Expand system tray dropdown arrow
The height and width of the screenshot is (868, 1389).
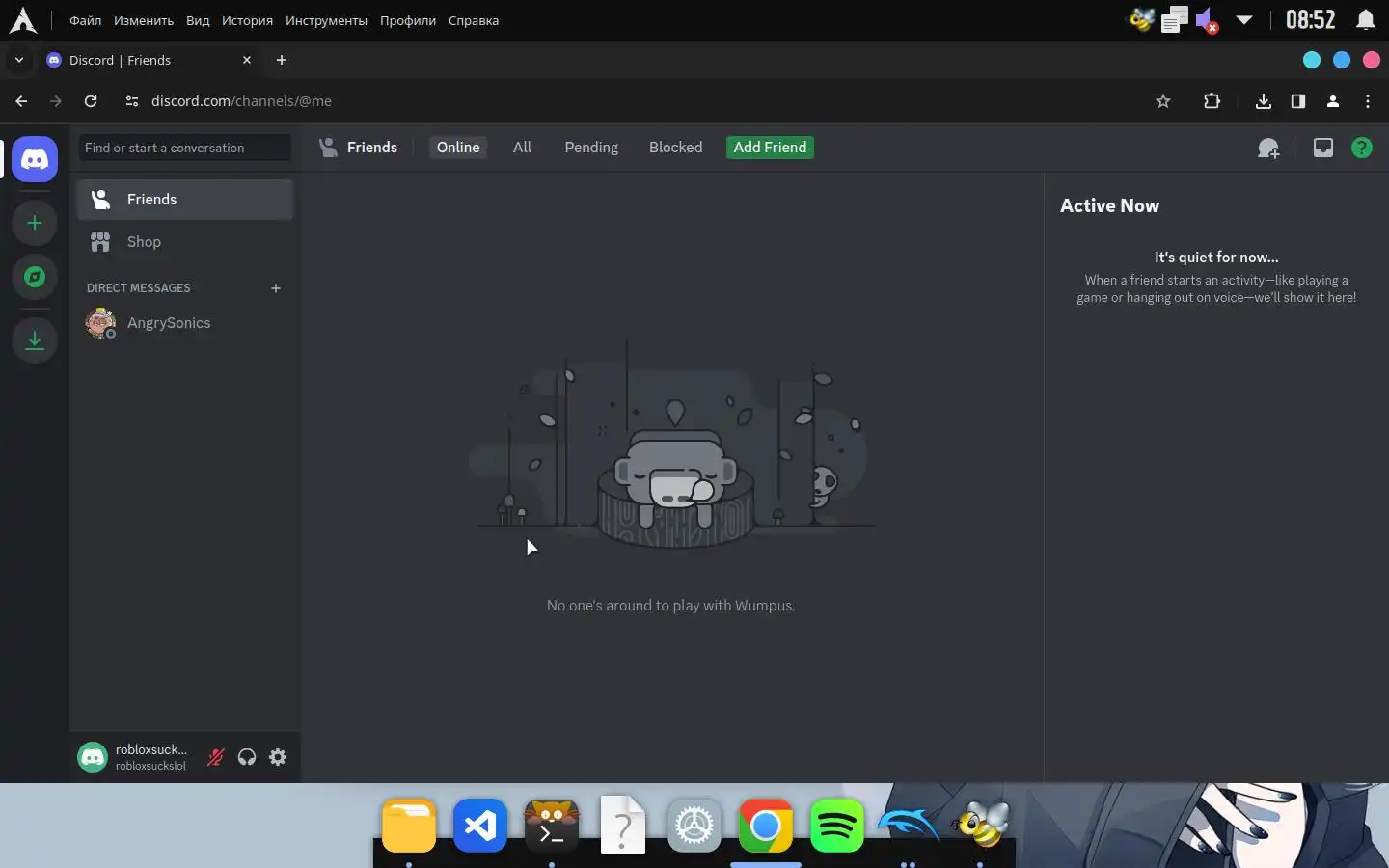[x=1244, y=20]
